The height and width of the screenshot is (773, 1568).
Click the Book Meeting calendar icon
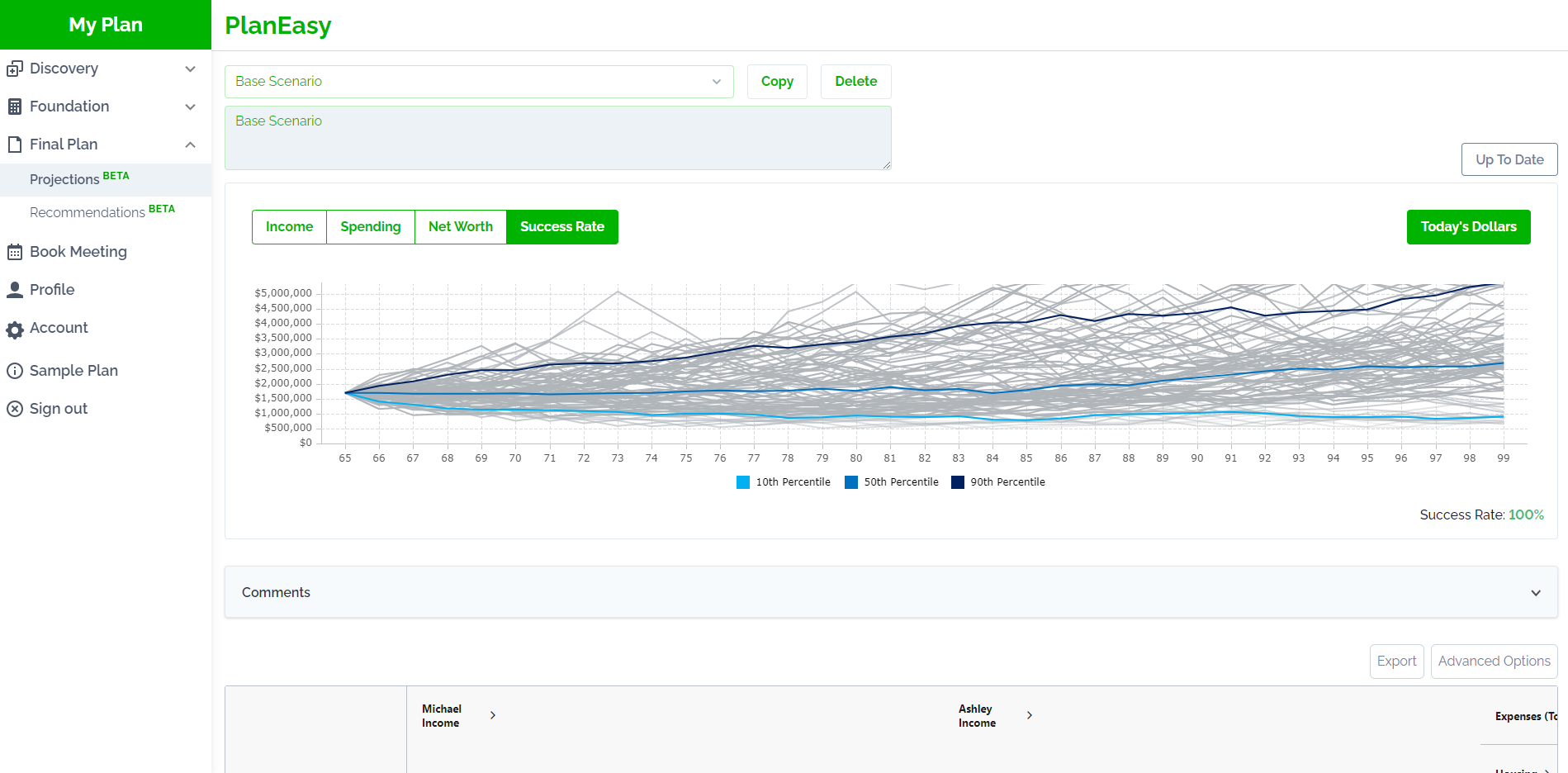15,252
